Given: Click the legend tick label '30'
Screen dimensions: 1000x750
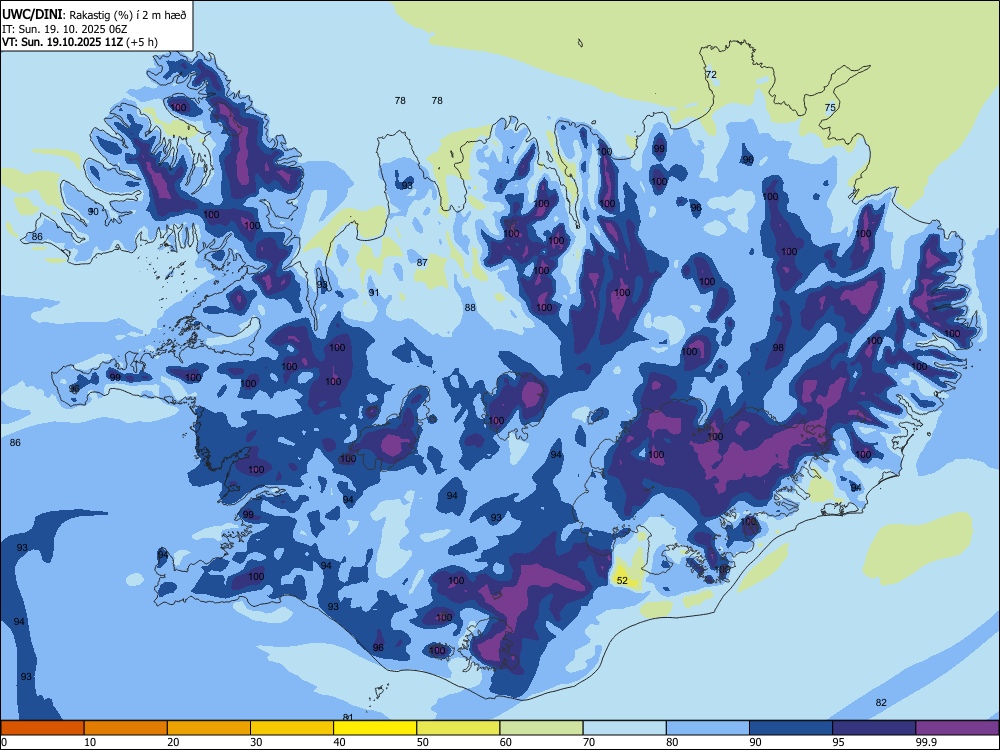Looking at the screenshot, I should [256, 742].
